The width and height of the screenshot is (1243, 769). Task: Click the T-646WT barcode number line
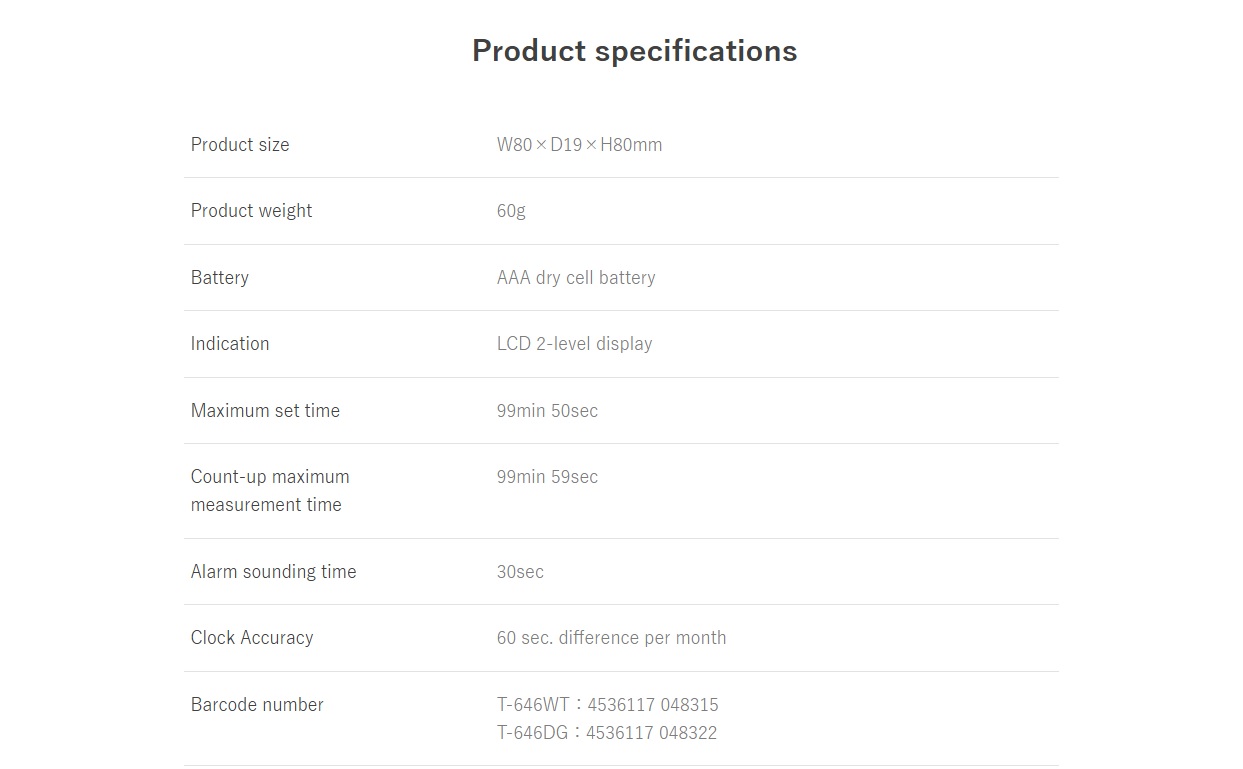tap(607, 705)
